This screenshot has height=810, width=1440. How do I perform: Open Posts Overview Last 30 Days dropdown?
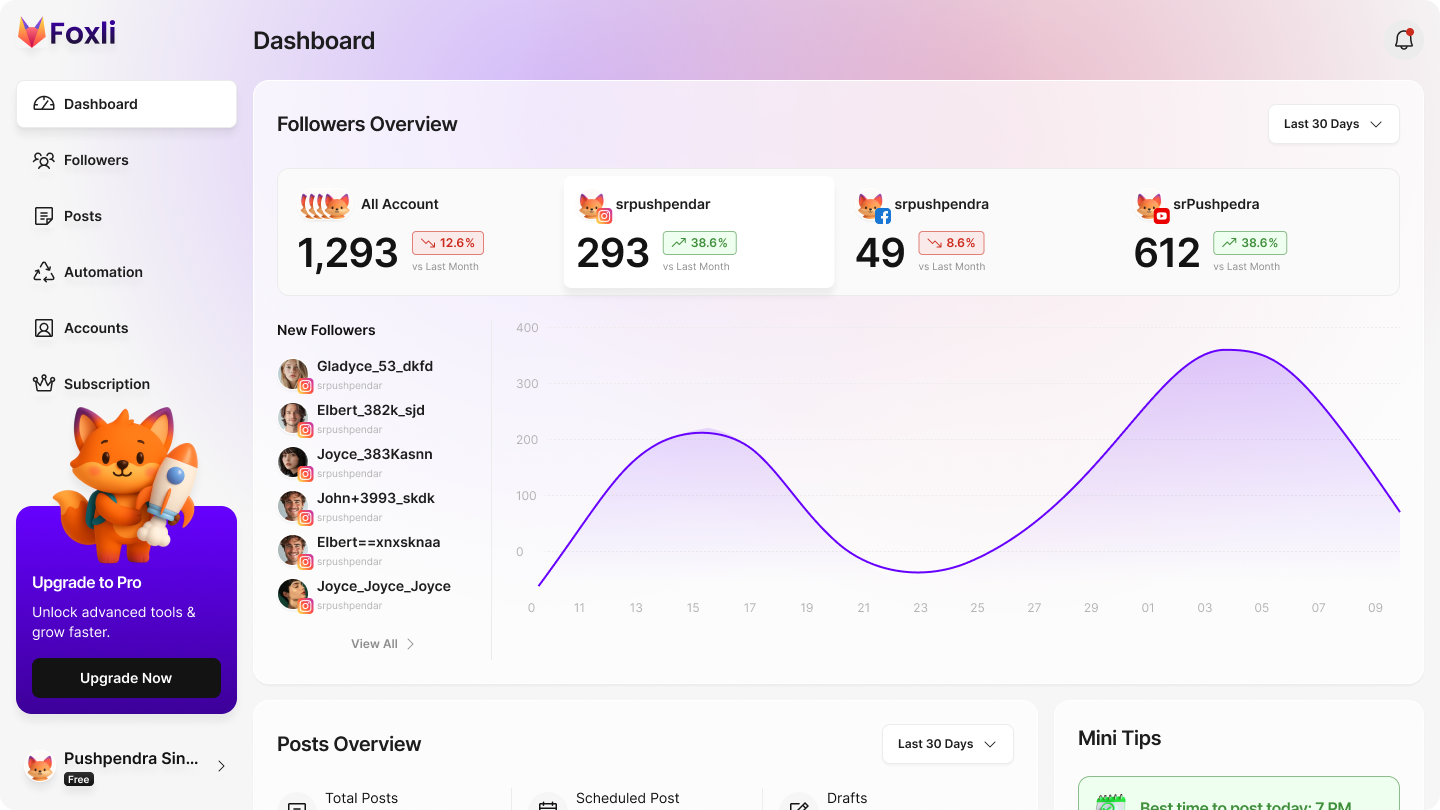tap(947, 744)
